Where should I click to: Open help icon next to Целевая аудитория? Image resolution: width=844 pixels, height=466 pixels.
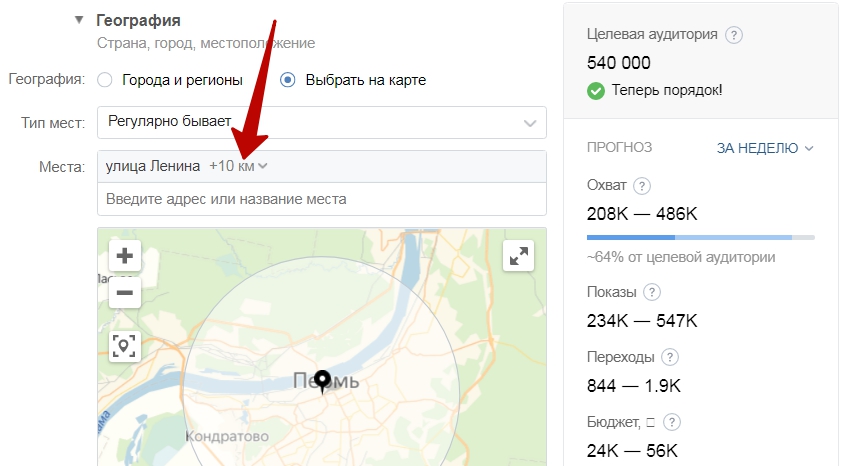734,35
